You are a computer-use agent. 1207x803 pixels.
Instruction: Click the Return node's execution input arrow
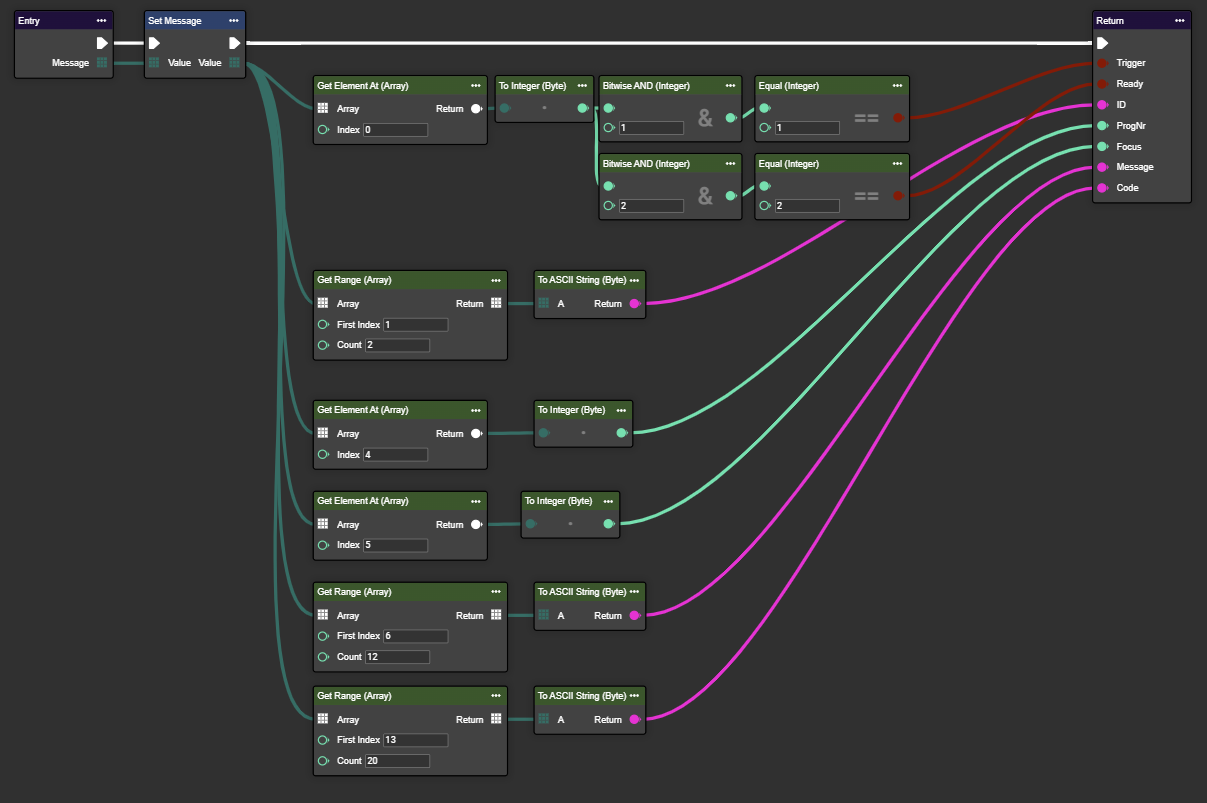pyautogui.click(x=1102, y=43)
